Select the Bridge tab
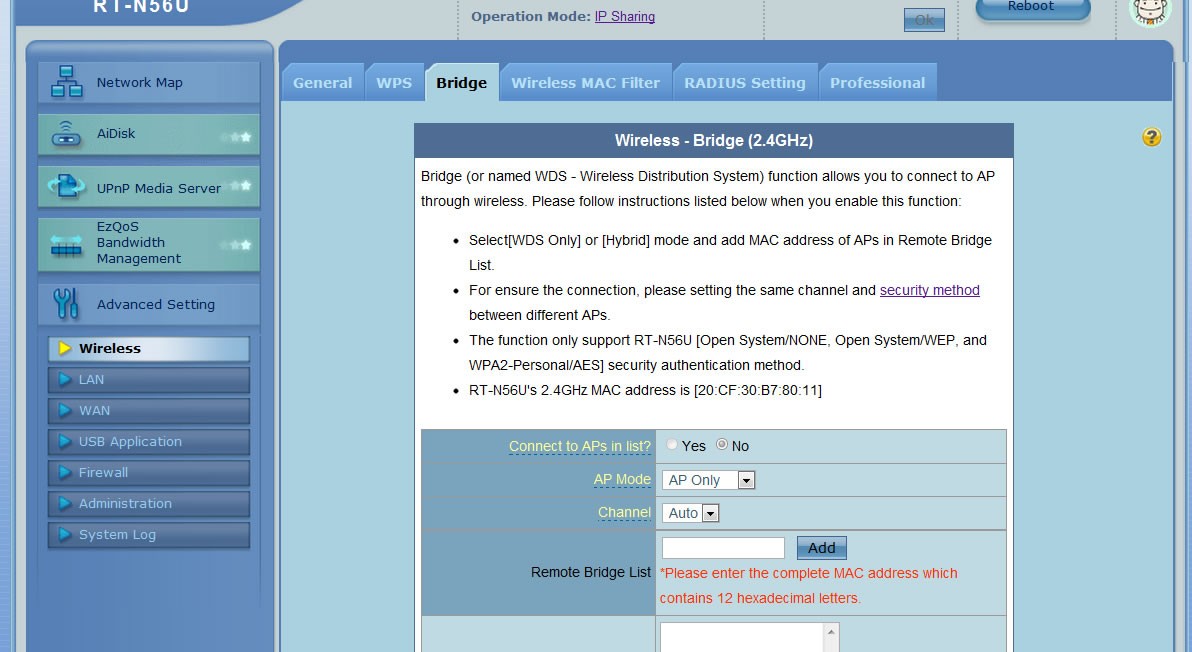This screenshot has height=652, width=1192. click(x=461, y=83)
